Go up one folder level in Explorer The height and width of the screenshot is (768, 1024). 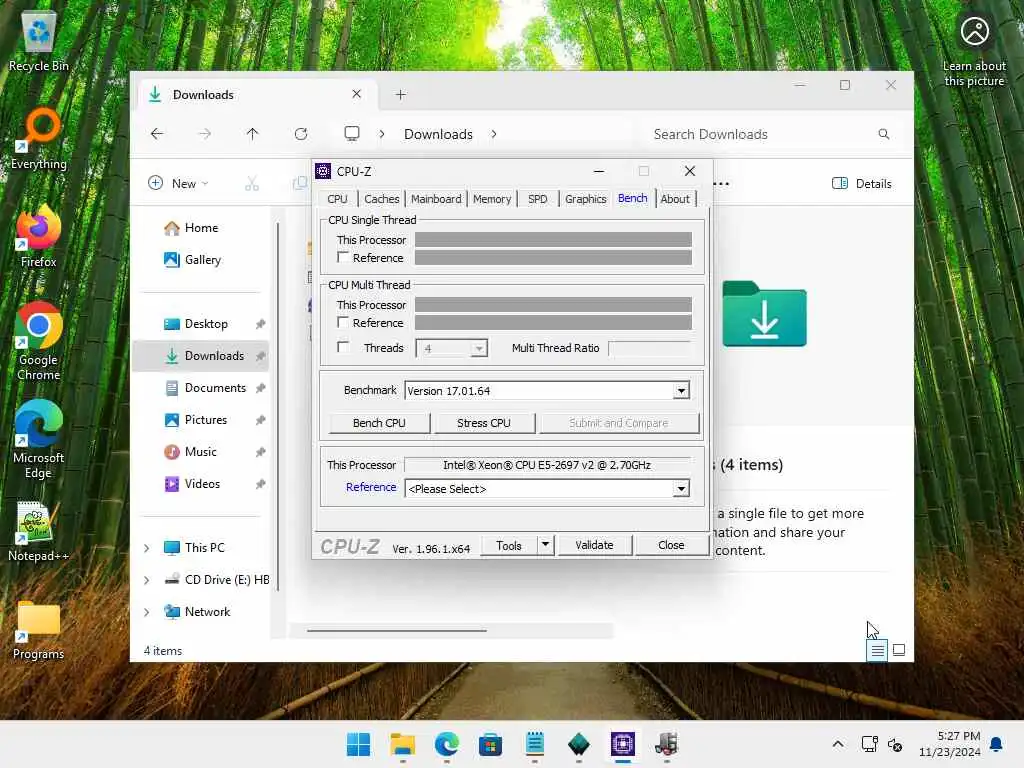click(x=253, y=134)
